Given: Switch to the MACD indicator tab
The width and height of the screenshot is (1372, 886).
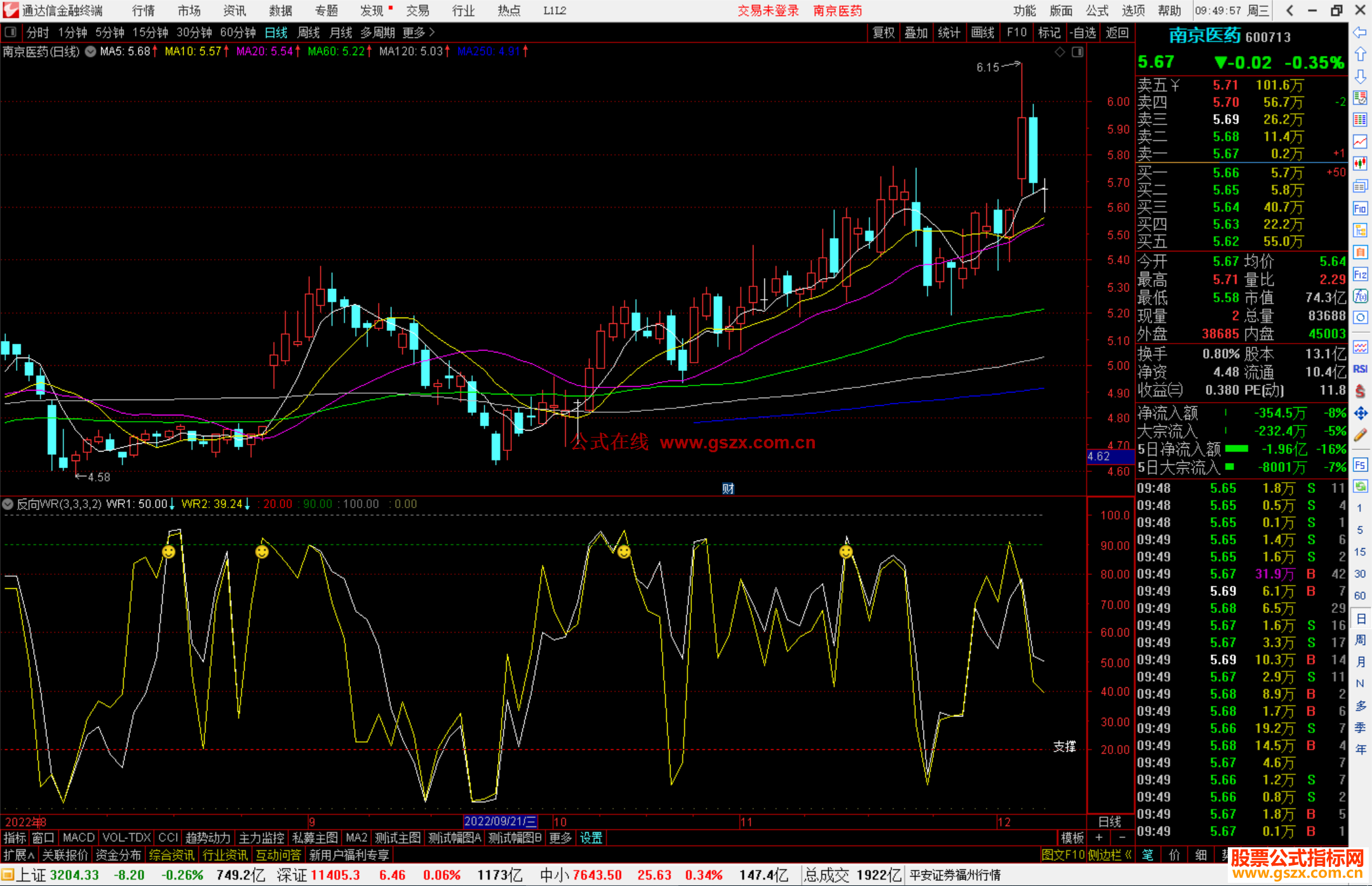Looking at the screenshot, I should (x=78, y=838).
